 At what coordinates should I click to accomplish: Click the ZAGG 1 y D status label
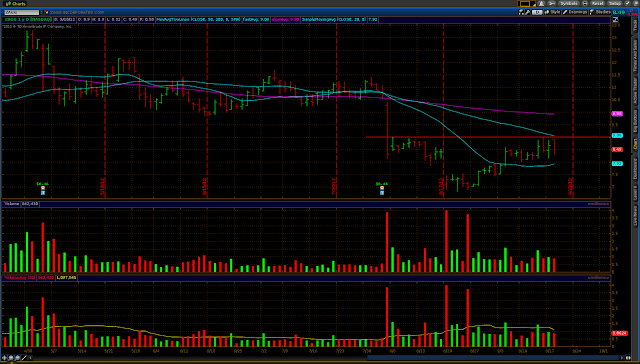[28, 19]
